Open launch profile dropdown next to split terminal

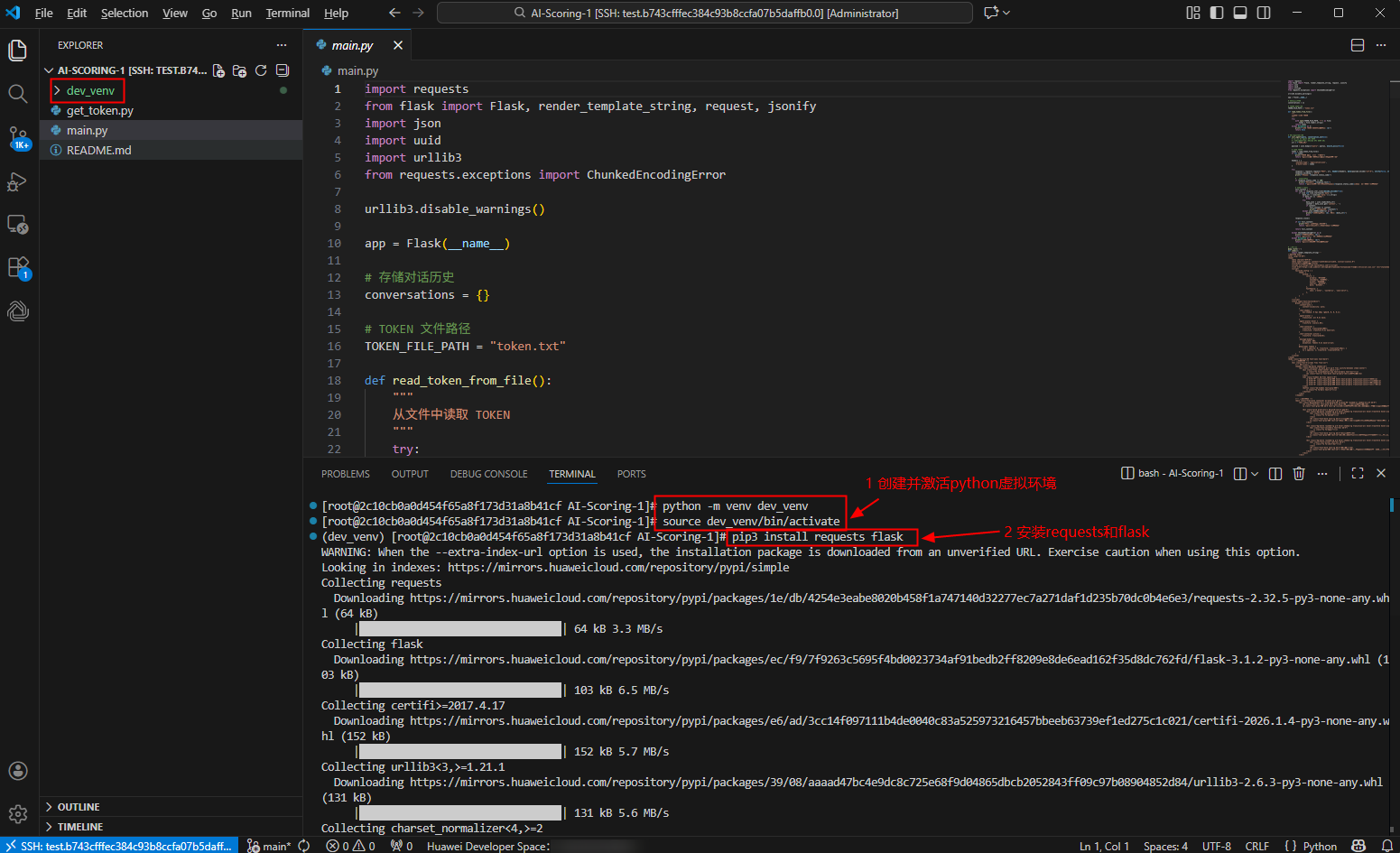[x=1255, y=473]
